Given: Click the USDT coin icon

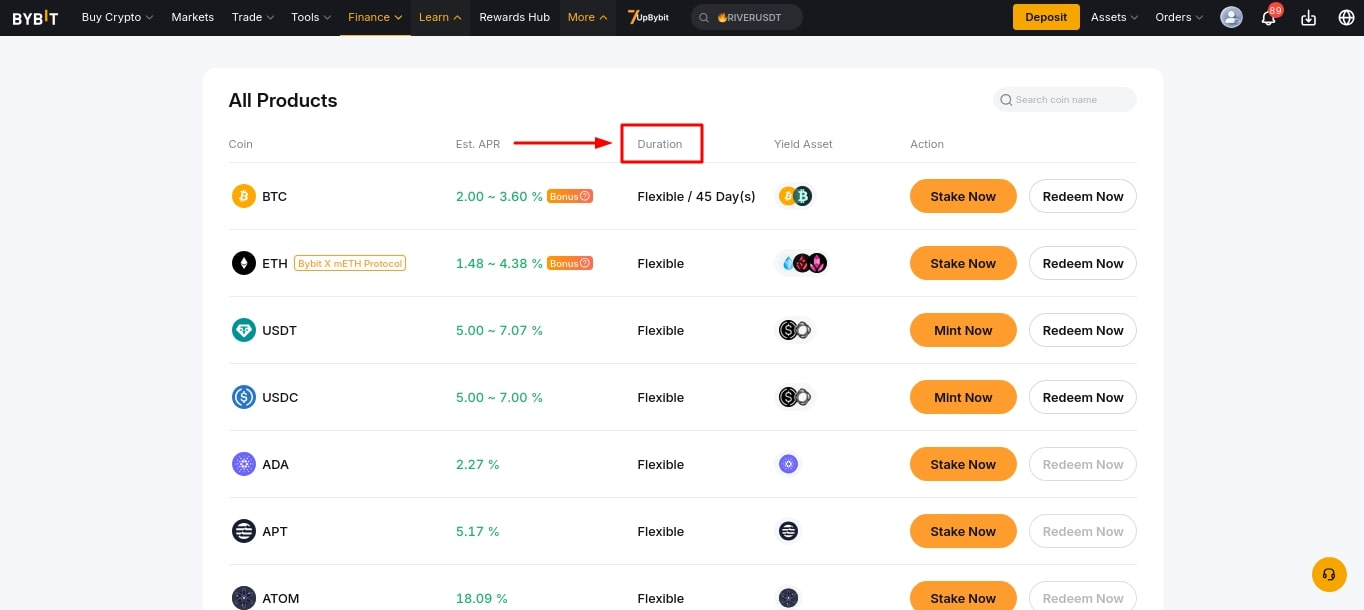Looking at the screenshot, I should pyautogui.click(x=244, y=330).
